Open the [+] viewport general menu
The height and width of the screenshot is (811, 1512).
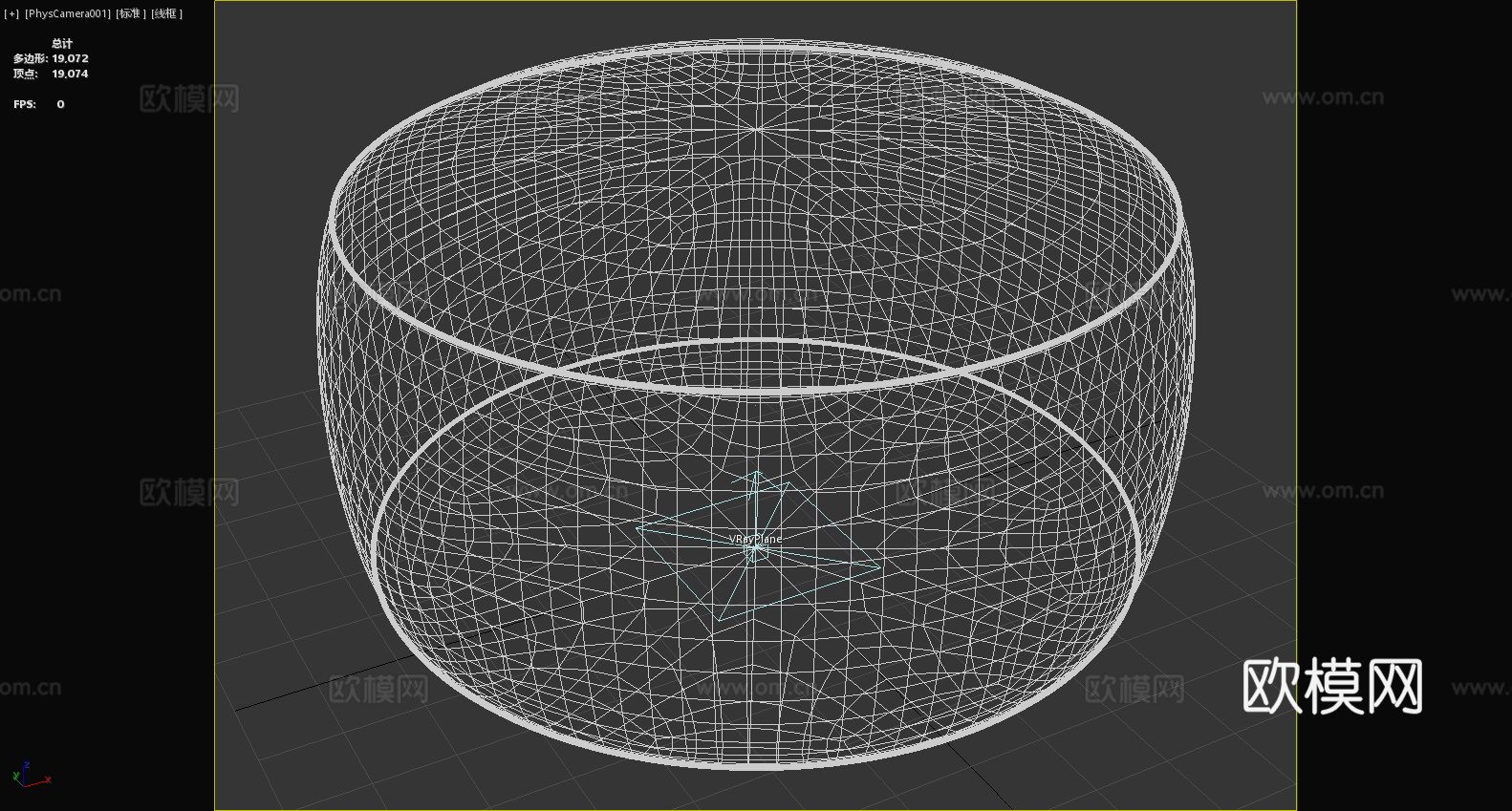pos(11,13)
